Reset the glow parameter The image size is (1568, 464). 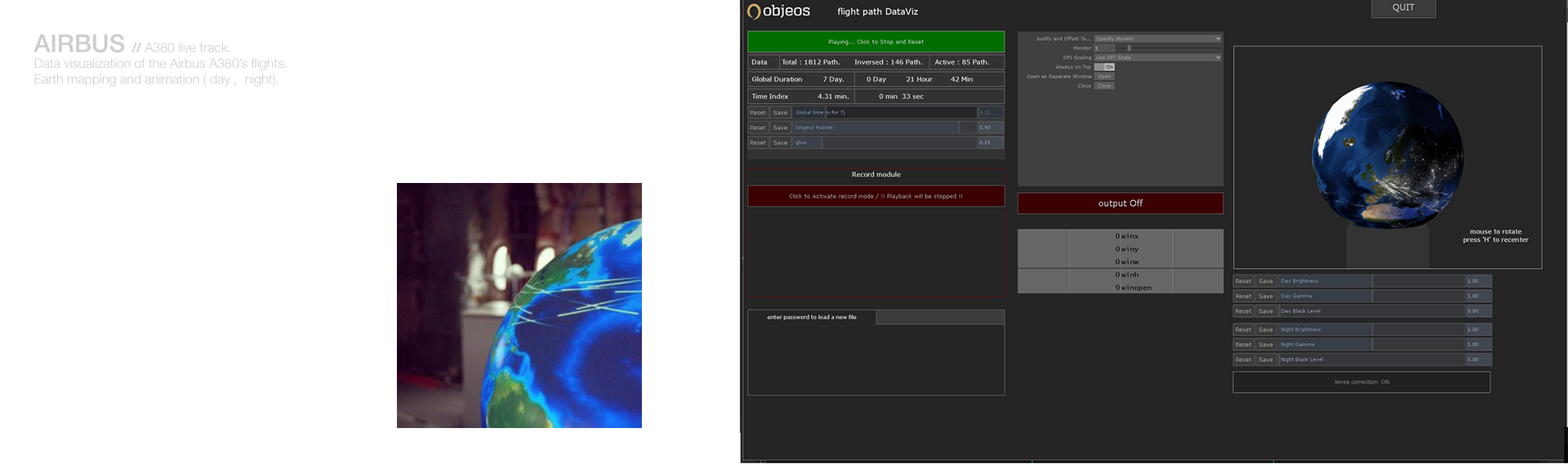[758, 142]
